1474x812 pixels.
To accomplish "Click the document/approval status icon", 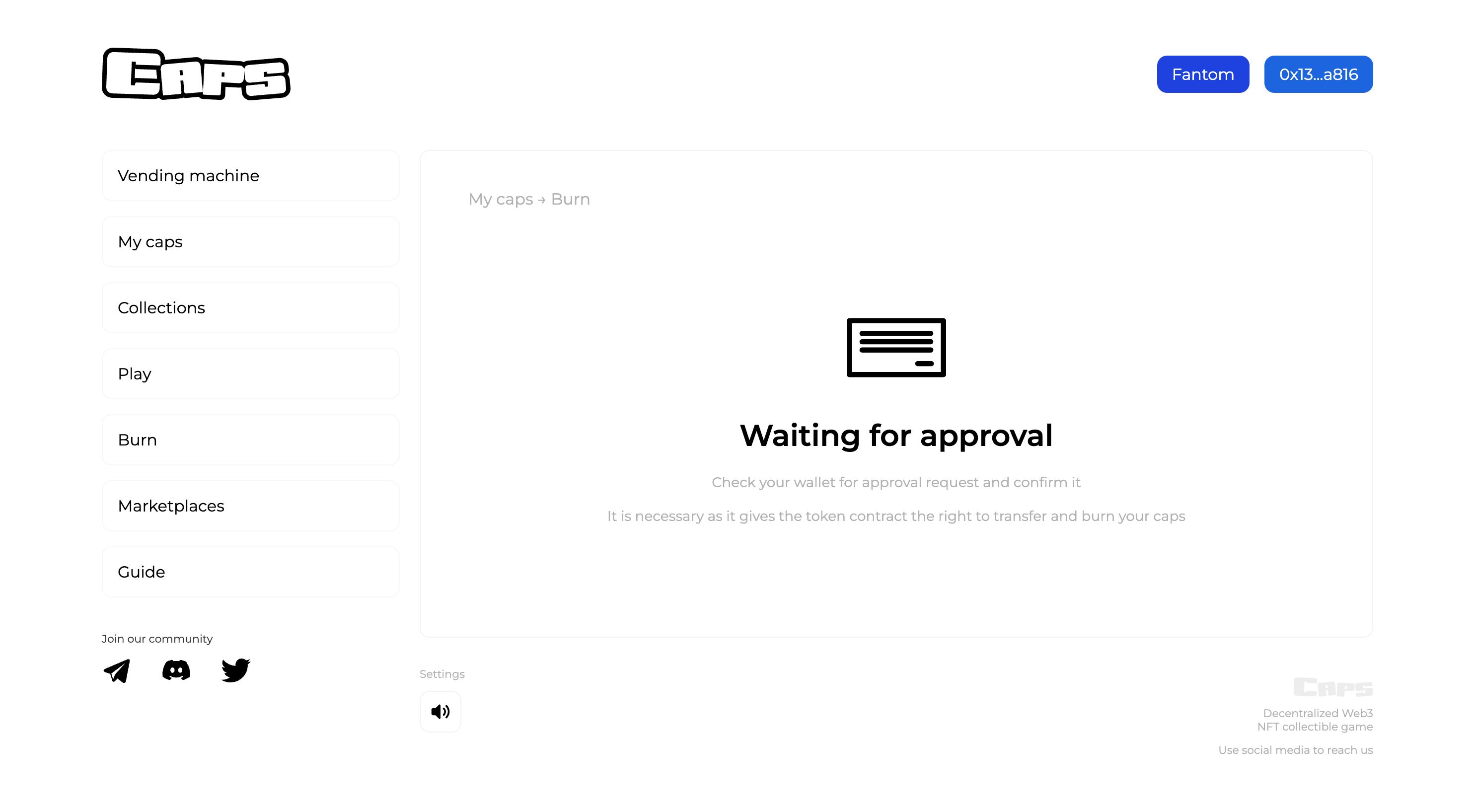I will [896, 347].
